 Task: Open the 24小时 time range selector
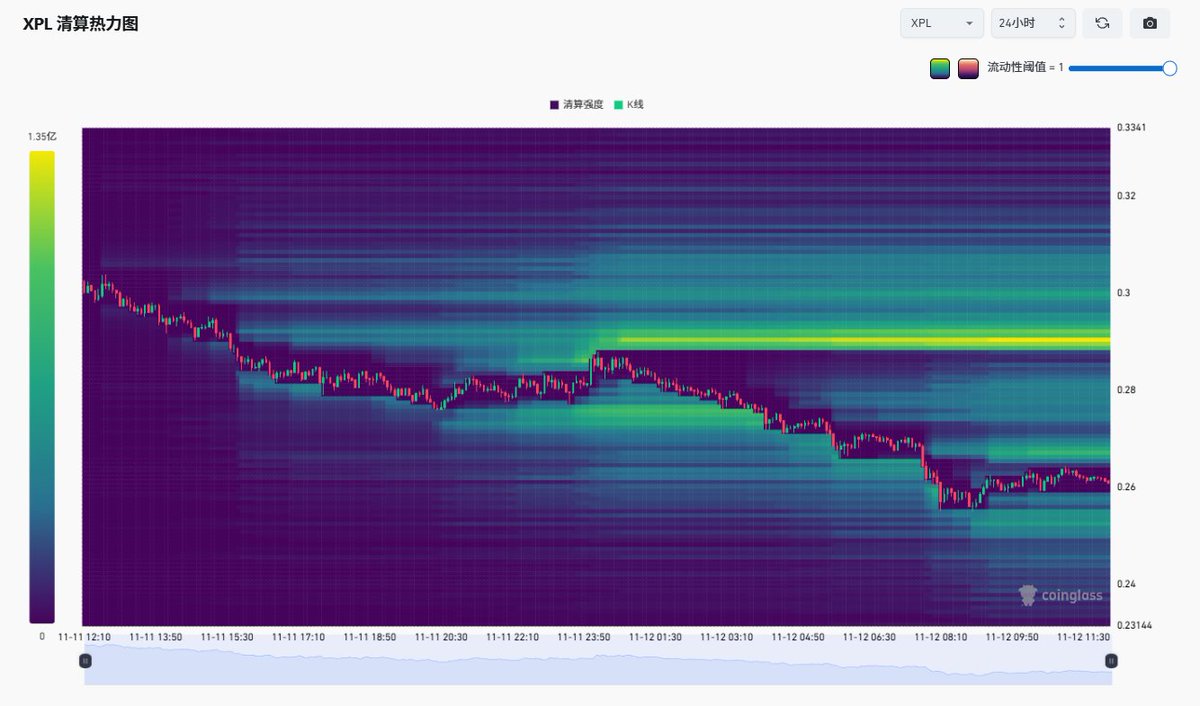tap(1033, 23)
